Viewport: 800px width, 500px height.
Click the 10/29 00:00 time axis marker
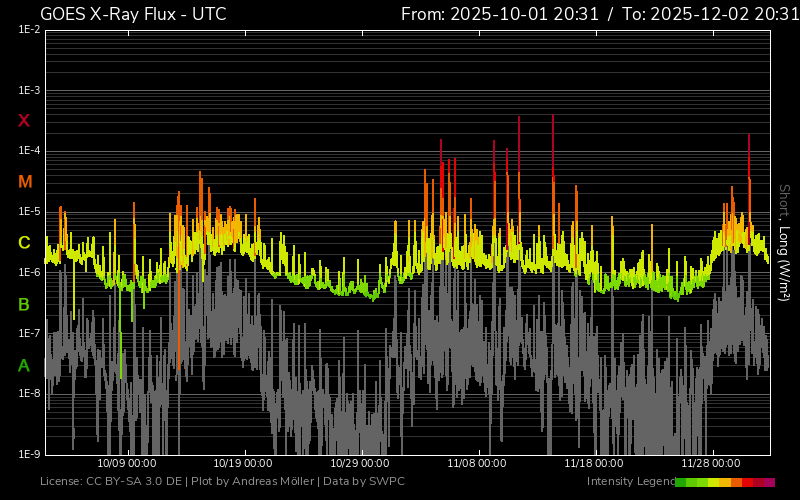click(361, 463)
